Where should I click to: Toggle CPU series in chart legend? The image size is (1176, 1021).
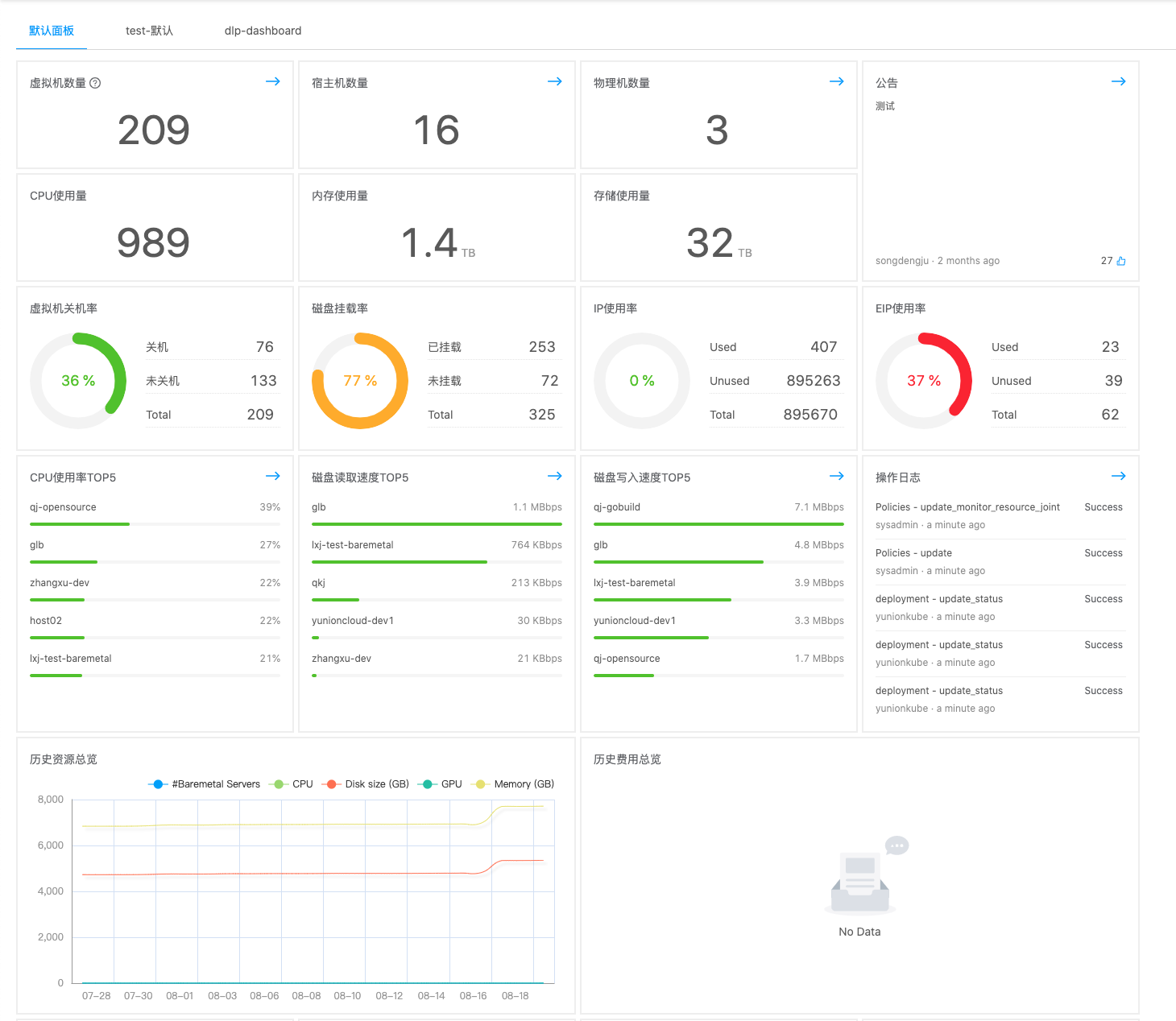293,784
